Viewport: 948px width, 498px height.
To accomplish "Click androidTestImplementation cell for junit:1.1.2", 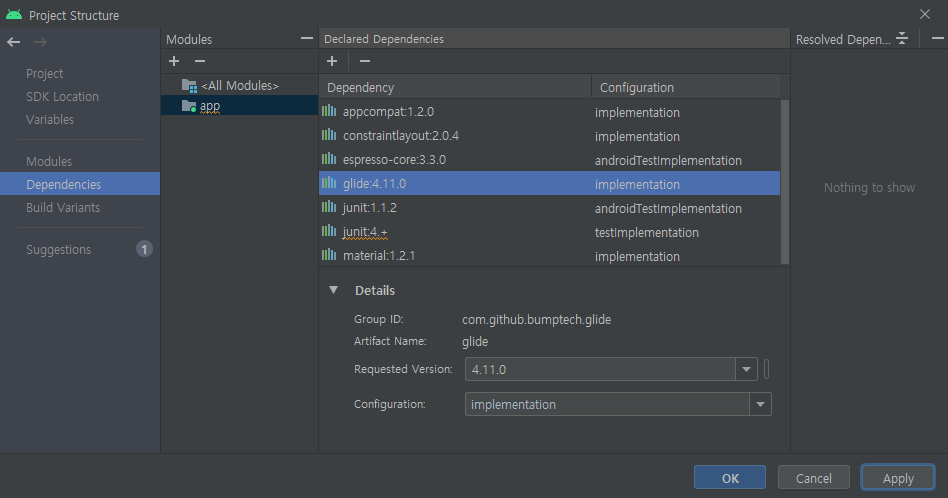I will click(668, 209).
